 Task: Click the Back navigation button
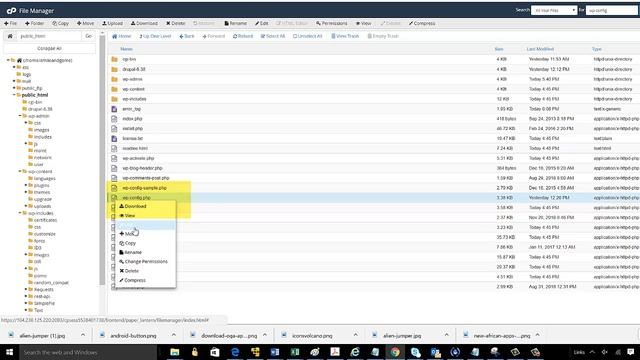[x=187, y=36]
